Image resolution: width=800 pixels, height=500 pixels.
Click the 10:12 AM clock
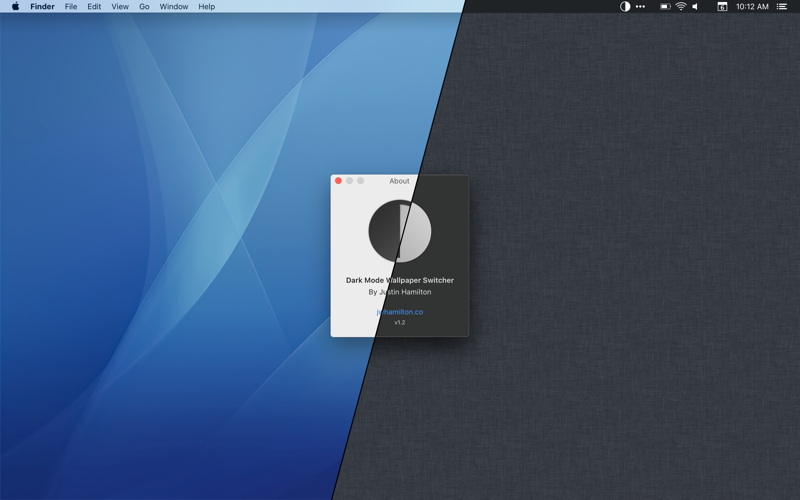tap(752, 7)
